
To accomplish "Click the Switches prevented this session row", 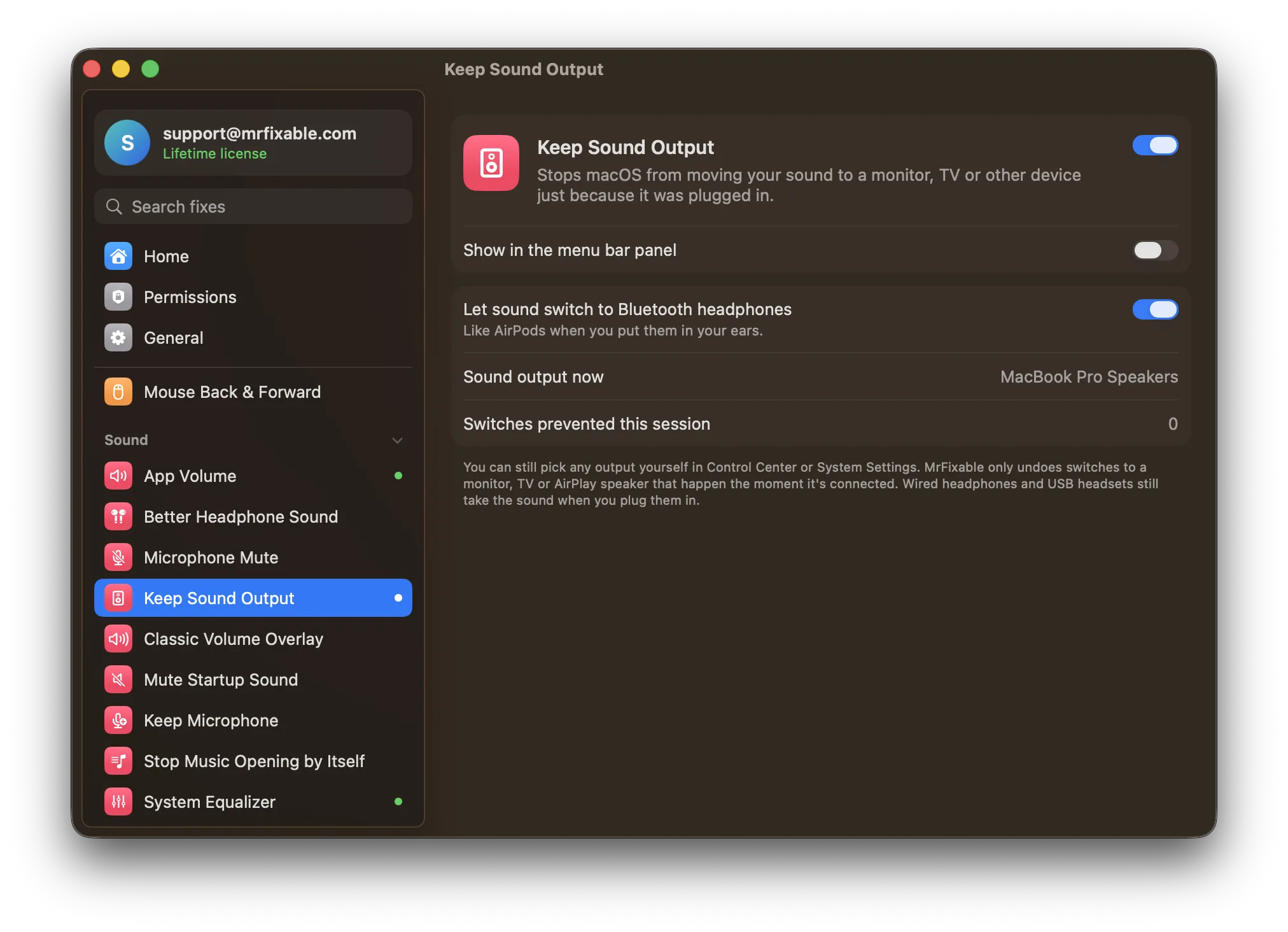I will tap(820, 423).
